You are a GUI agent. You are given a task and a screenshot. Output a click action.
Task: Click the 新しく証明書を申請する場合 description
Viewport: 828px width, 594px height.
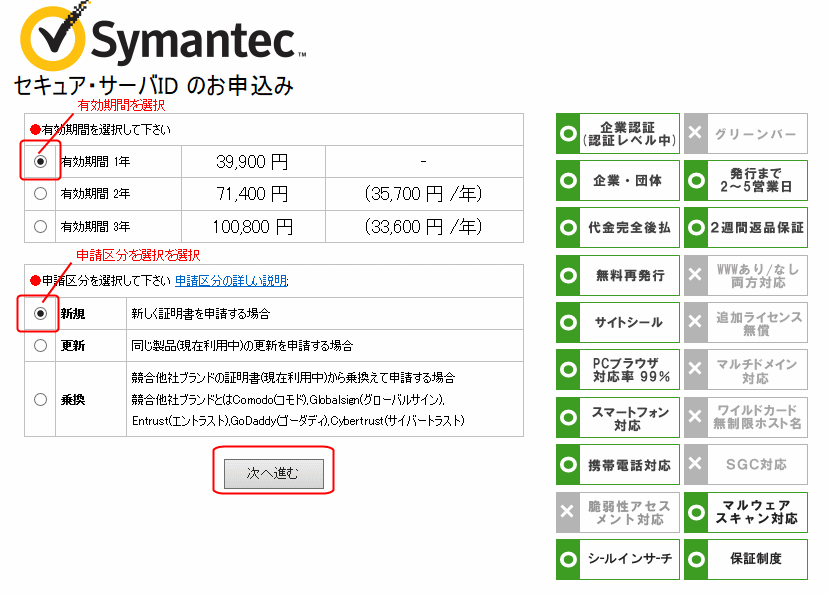pos(201,314)
